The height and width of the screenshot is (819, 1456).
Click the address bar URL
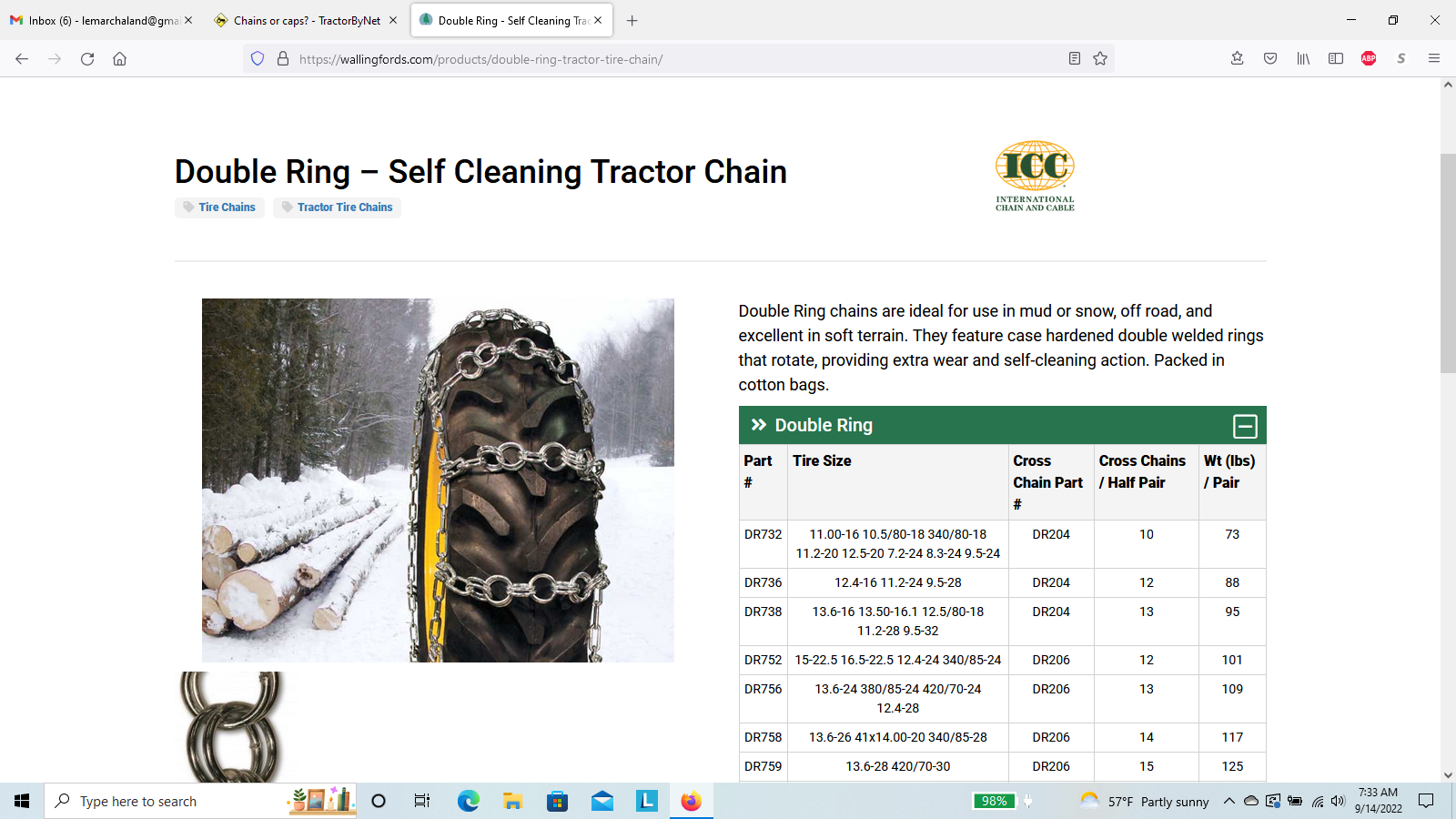tap(480, 59)
